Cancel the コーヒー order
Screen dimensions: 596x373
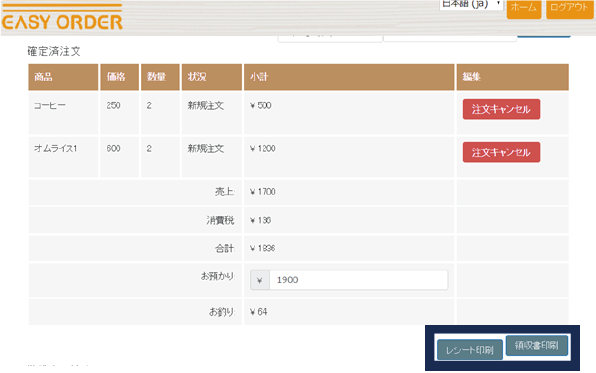click(x=501, y=109)
